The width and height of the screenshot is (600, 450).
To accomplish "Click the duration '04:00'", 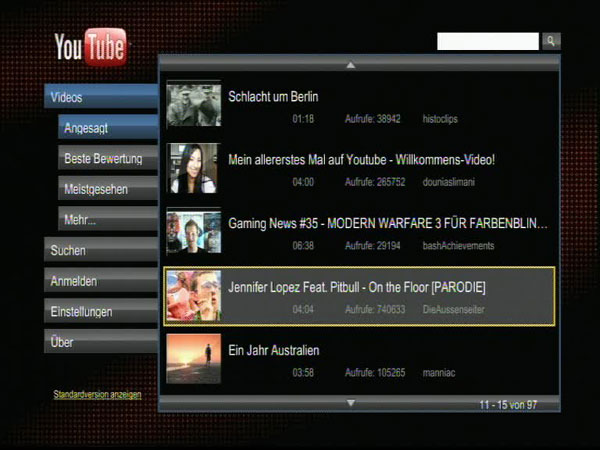I will pos(303,182).
